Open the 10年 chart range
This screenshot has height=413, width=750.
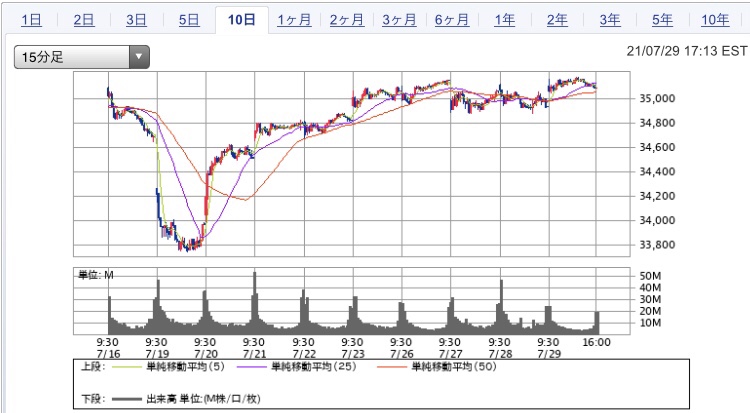pos(715,20)
